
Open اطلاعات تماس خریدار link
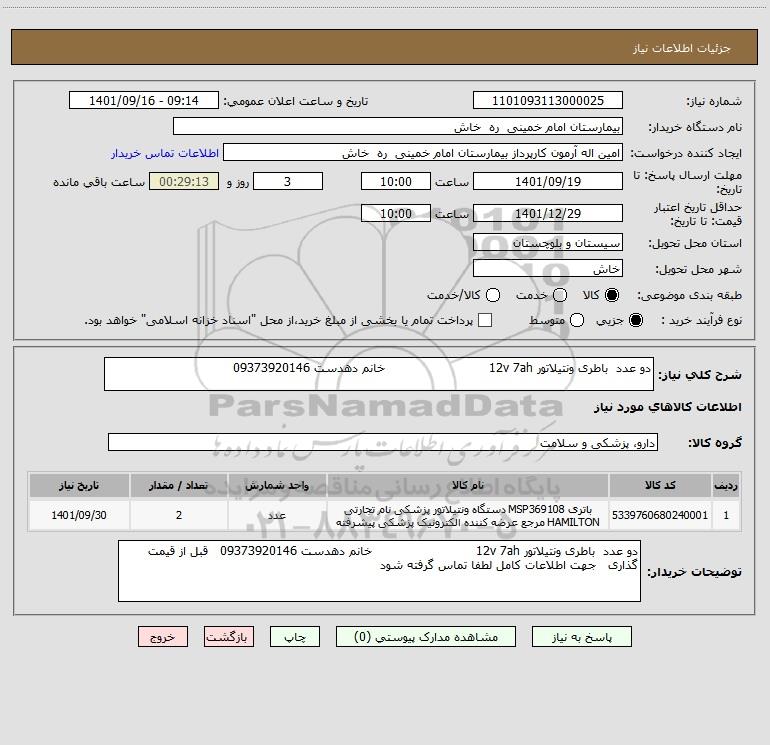click(x=165, y=153)
